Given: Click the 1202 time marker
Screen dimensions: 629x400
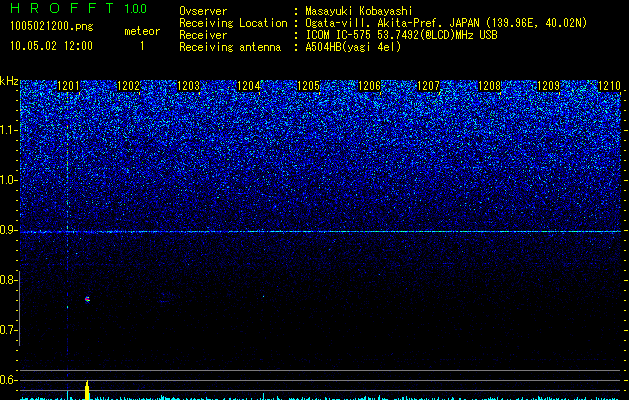Looking at the screenshot, I should point(129,86).
